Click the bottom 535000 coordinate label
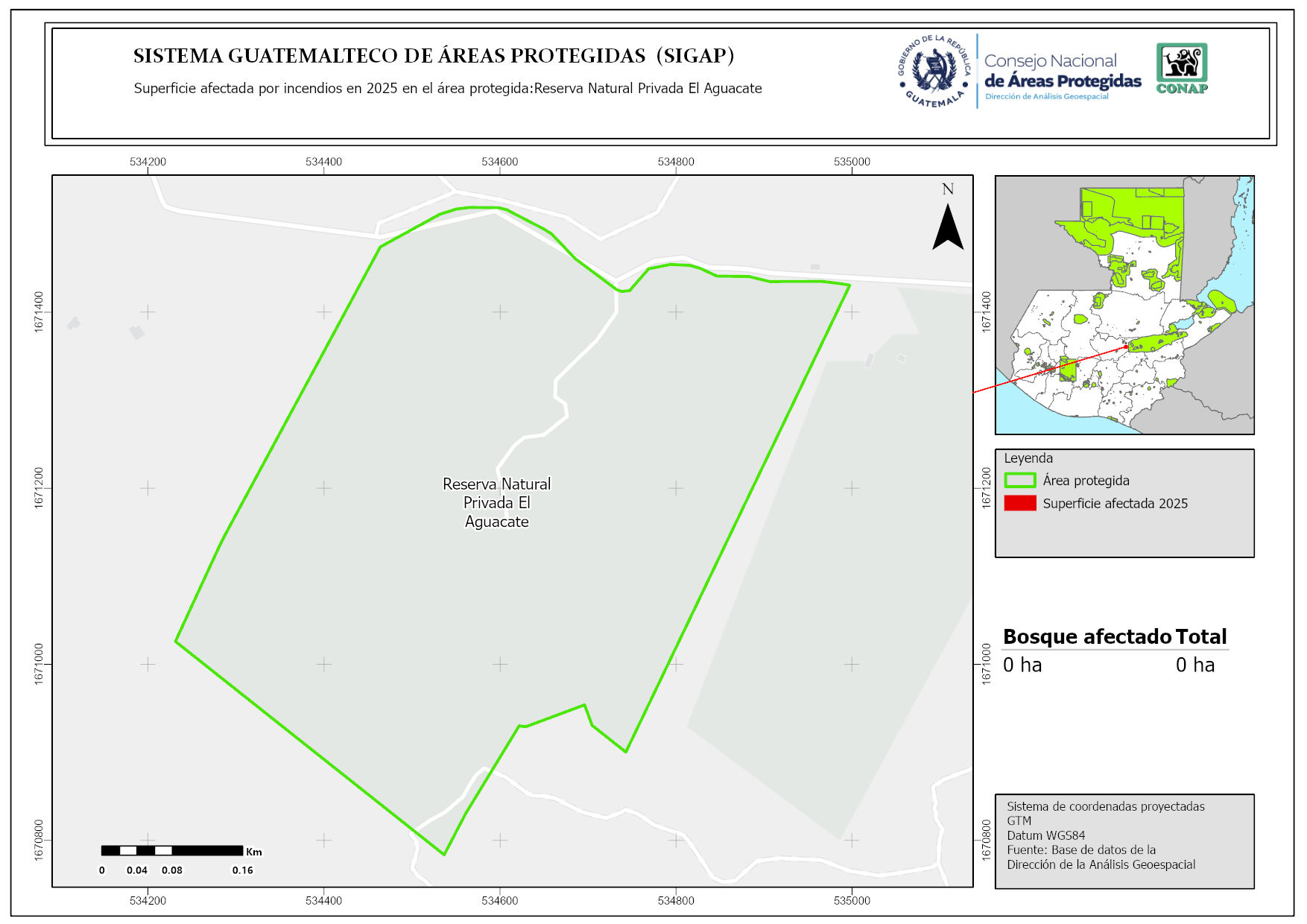 pyautogui.click(x=852, y=900)
